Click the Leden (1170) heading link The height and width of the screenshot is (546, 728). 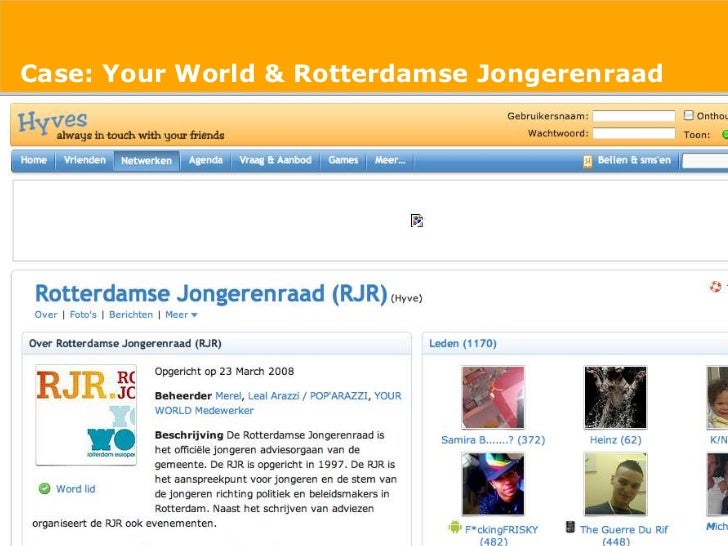pos(463,344)
